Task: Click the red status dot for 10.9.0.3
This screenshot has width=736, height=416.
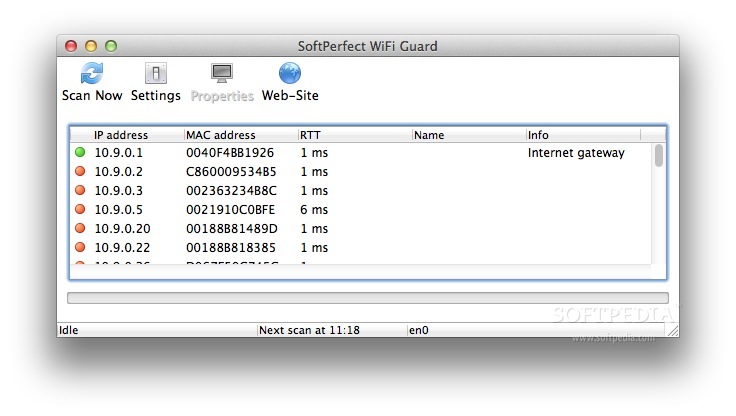Action: pos(80,190)
